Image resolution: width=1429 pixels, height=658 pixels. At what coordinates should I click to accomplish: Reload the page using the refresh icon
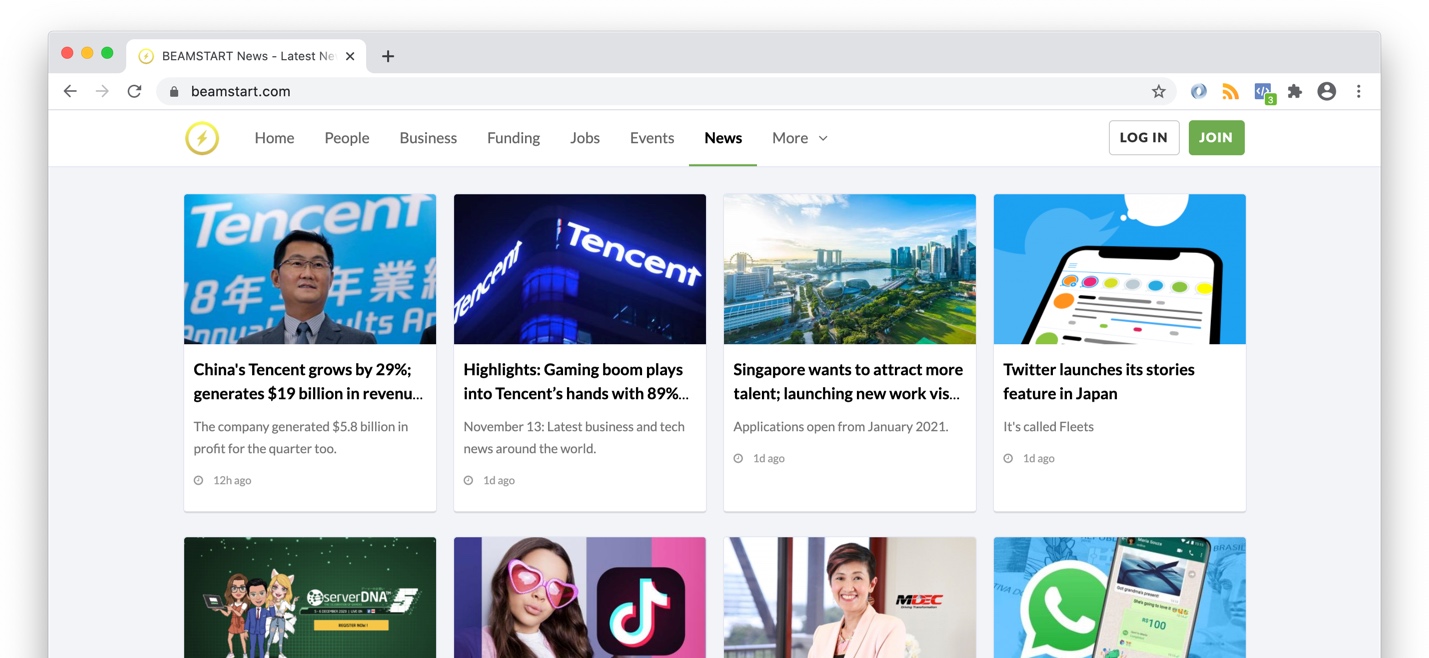(134, 91)
